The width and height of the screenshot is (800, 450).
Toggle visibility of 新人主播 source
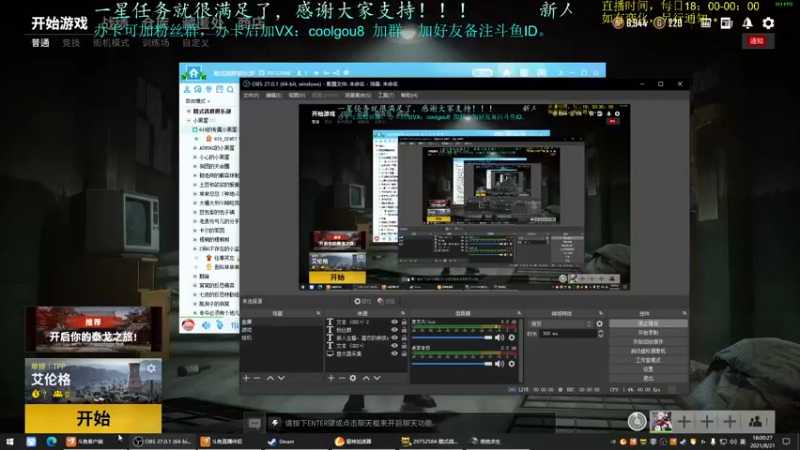(394, 338)
